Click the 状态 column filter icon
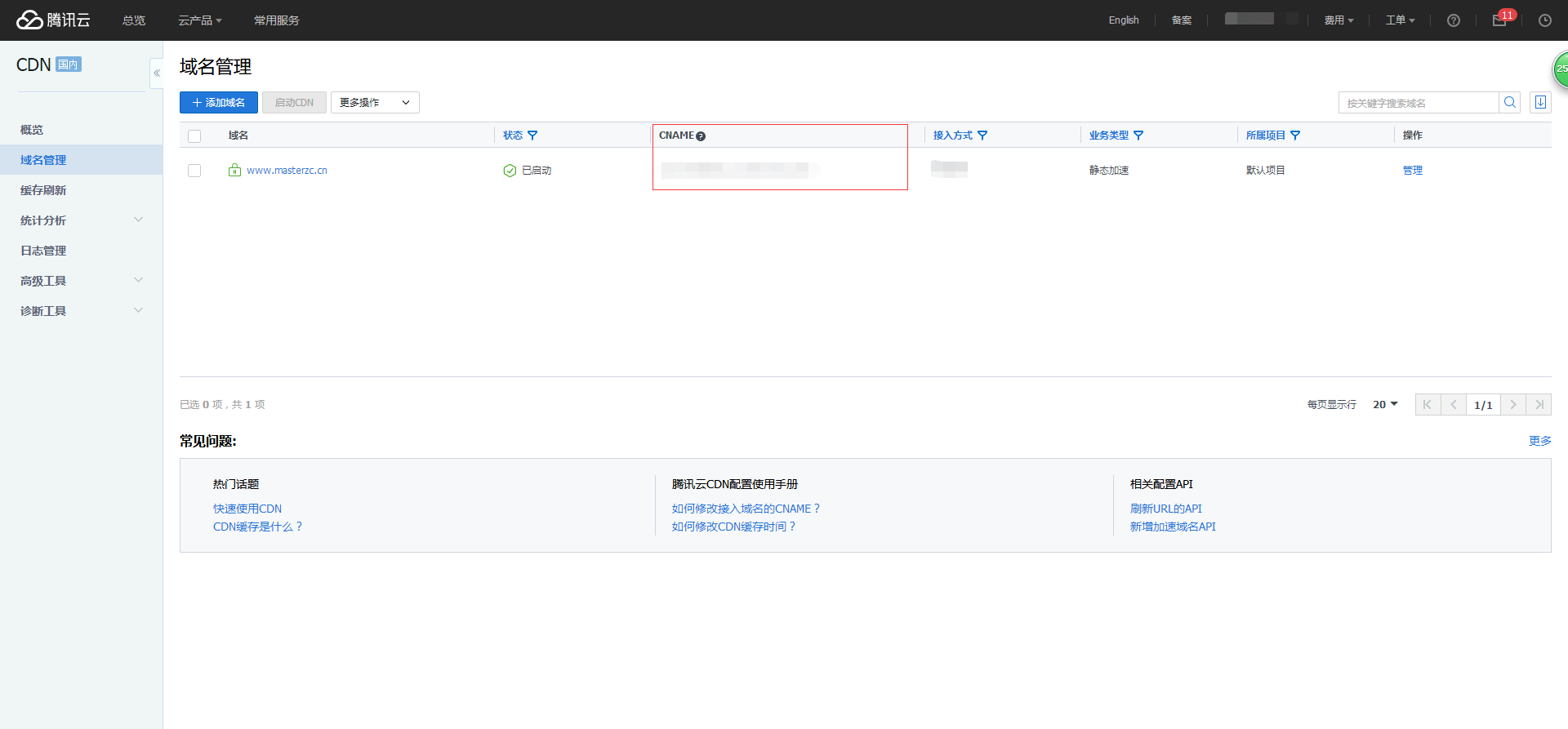Viewport: 1568px width, 729px height. coord(532,136)
